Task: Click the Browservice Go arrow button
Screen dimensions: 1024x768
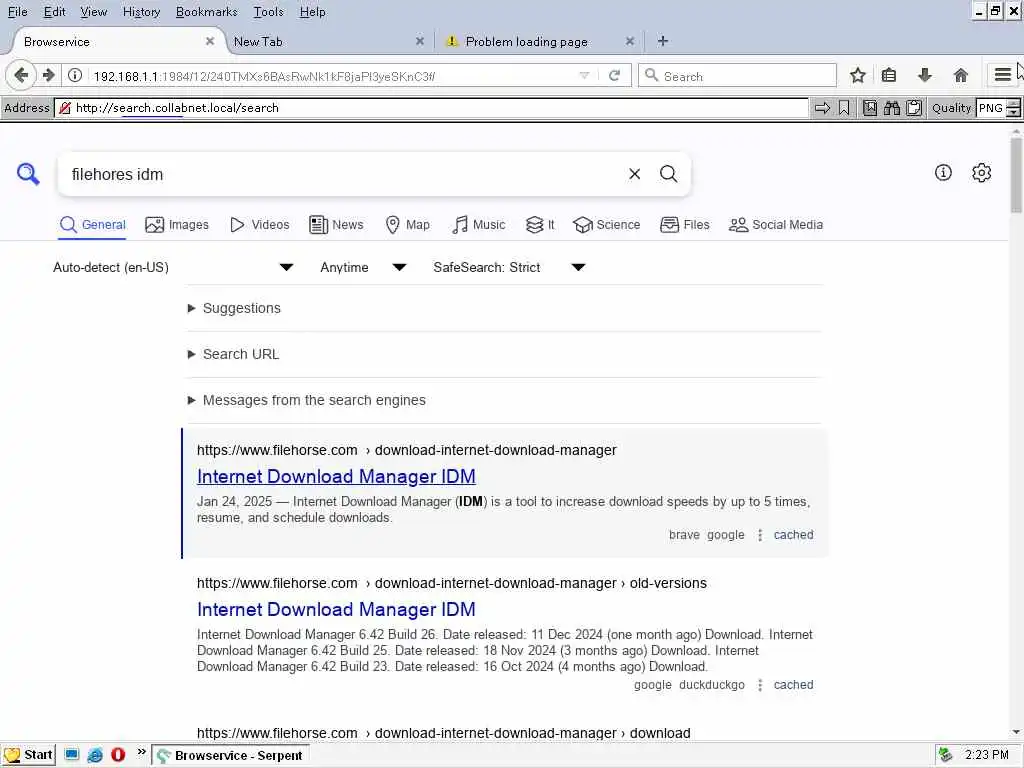Action: [822, 108]
